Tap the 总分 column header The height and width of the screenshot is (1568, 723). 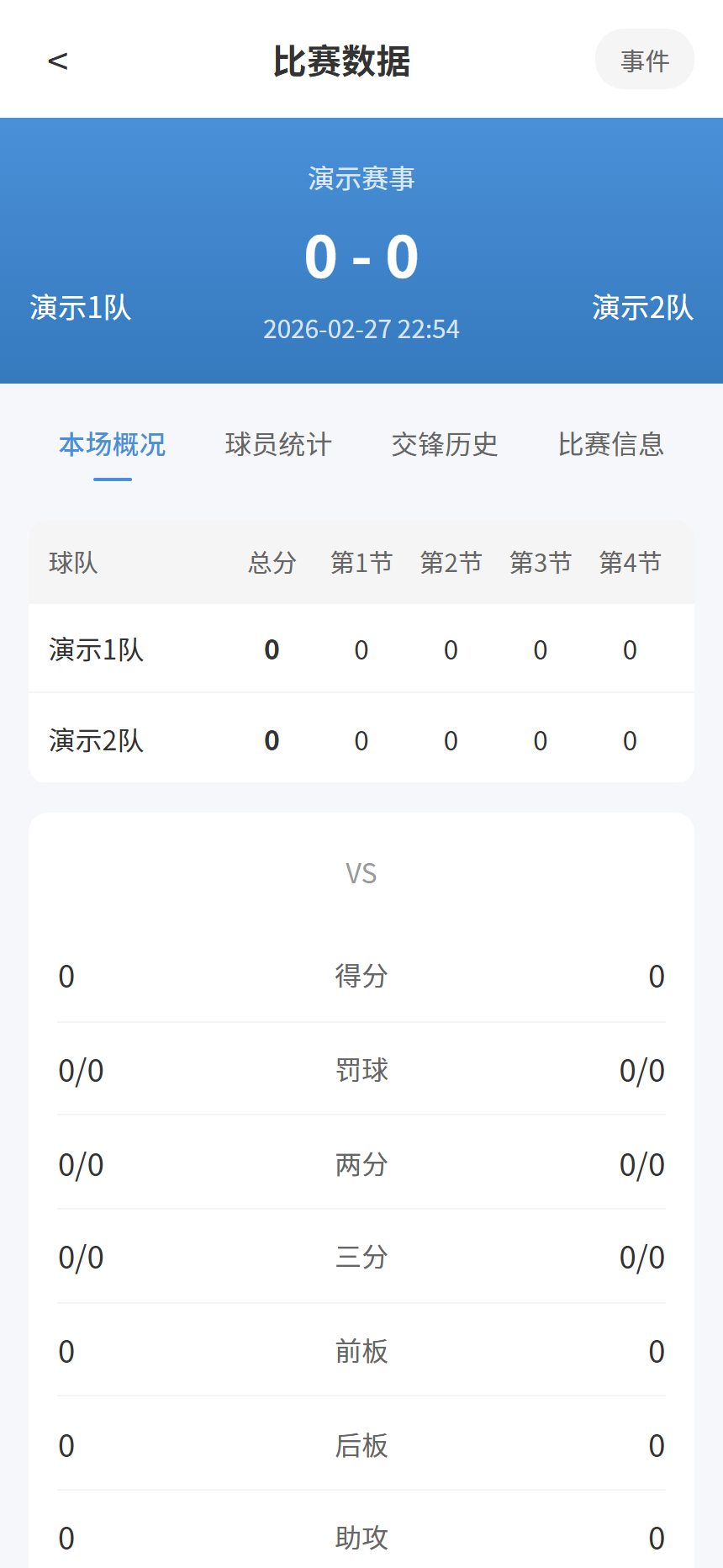272,562
